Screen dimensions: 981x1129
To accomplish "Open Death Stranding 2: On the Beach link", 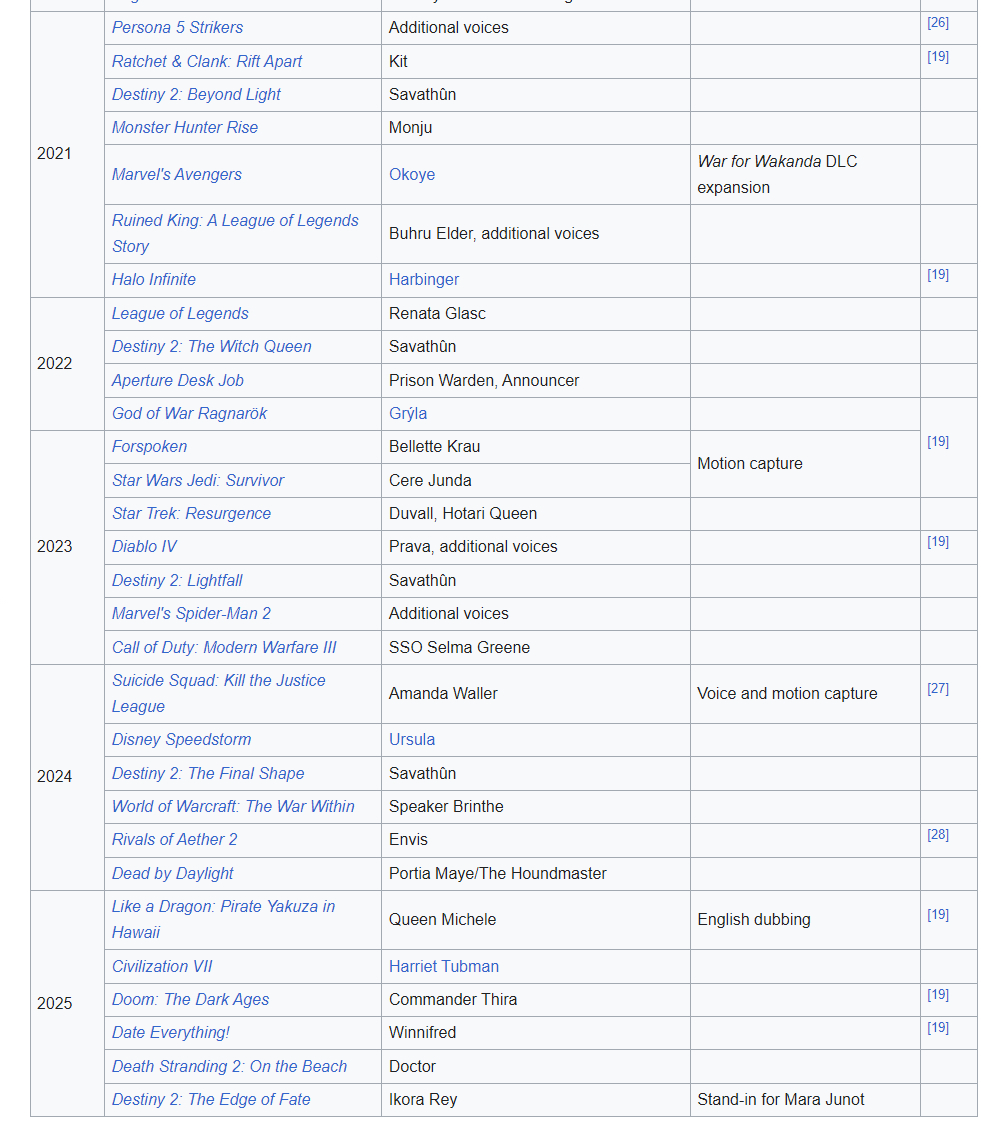I will coord(229,1066).
